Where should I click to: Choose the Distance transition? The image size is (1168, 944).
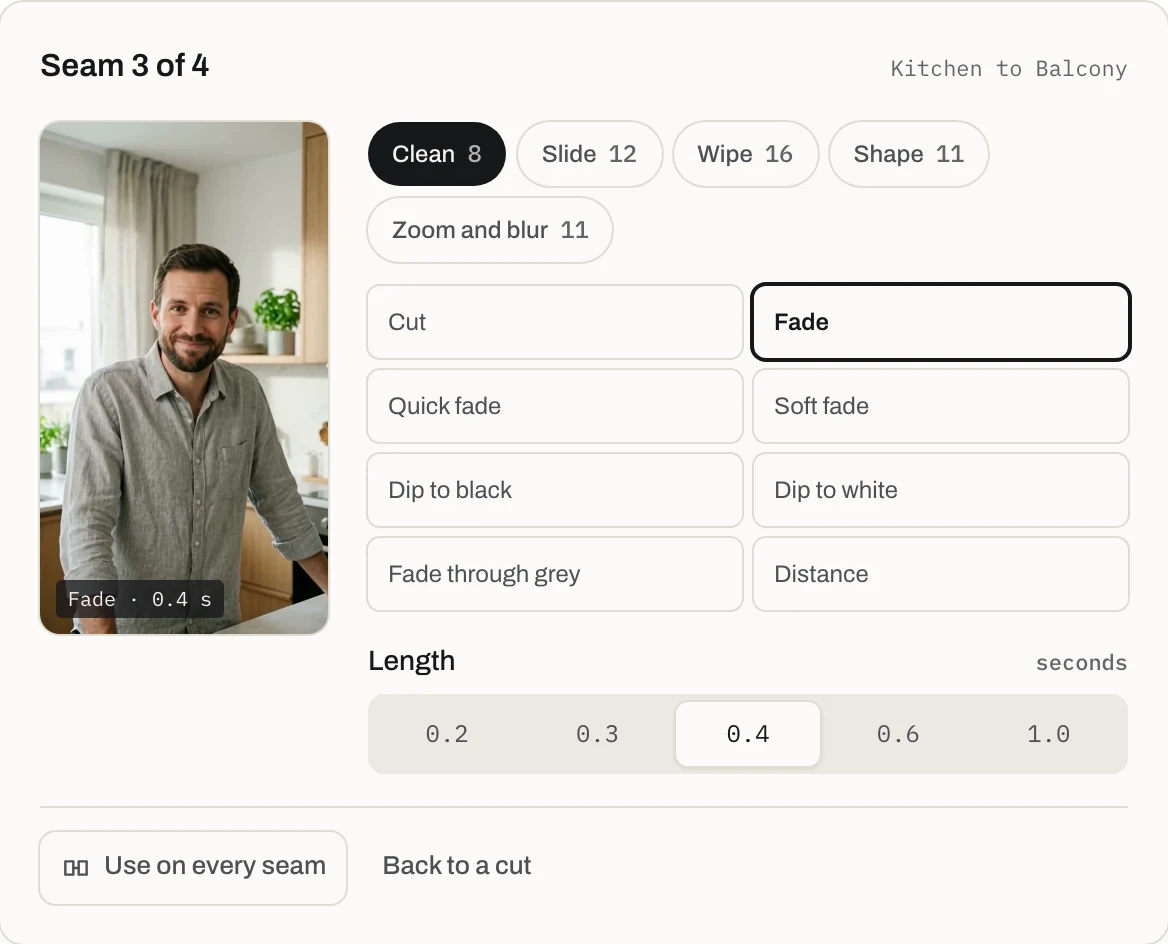click(x=941, y=574)
